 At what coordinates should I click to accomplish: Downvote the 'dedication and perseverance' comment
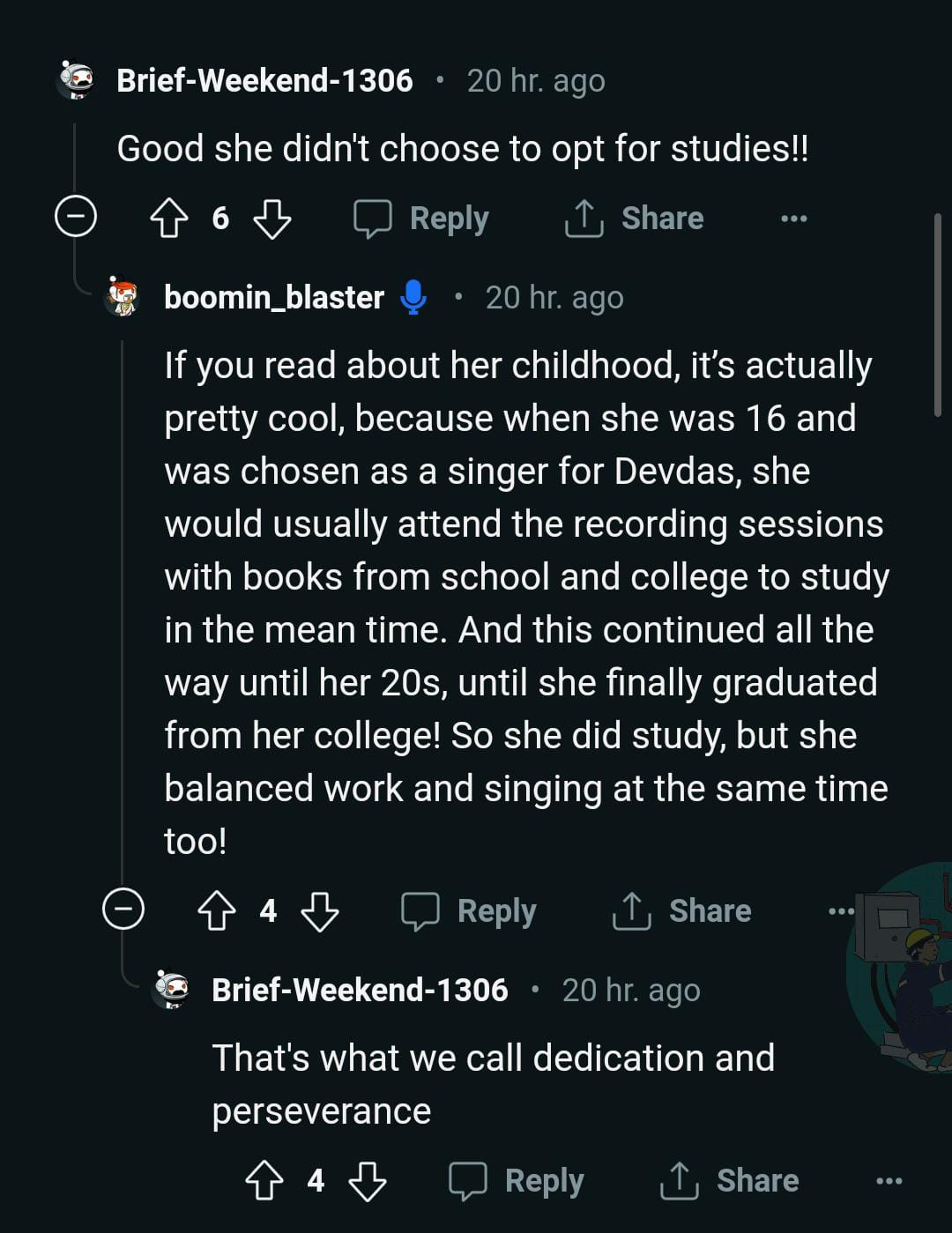pyautogui.click(x=367, y=1181)
